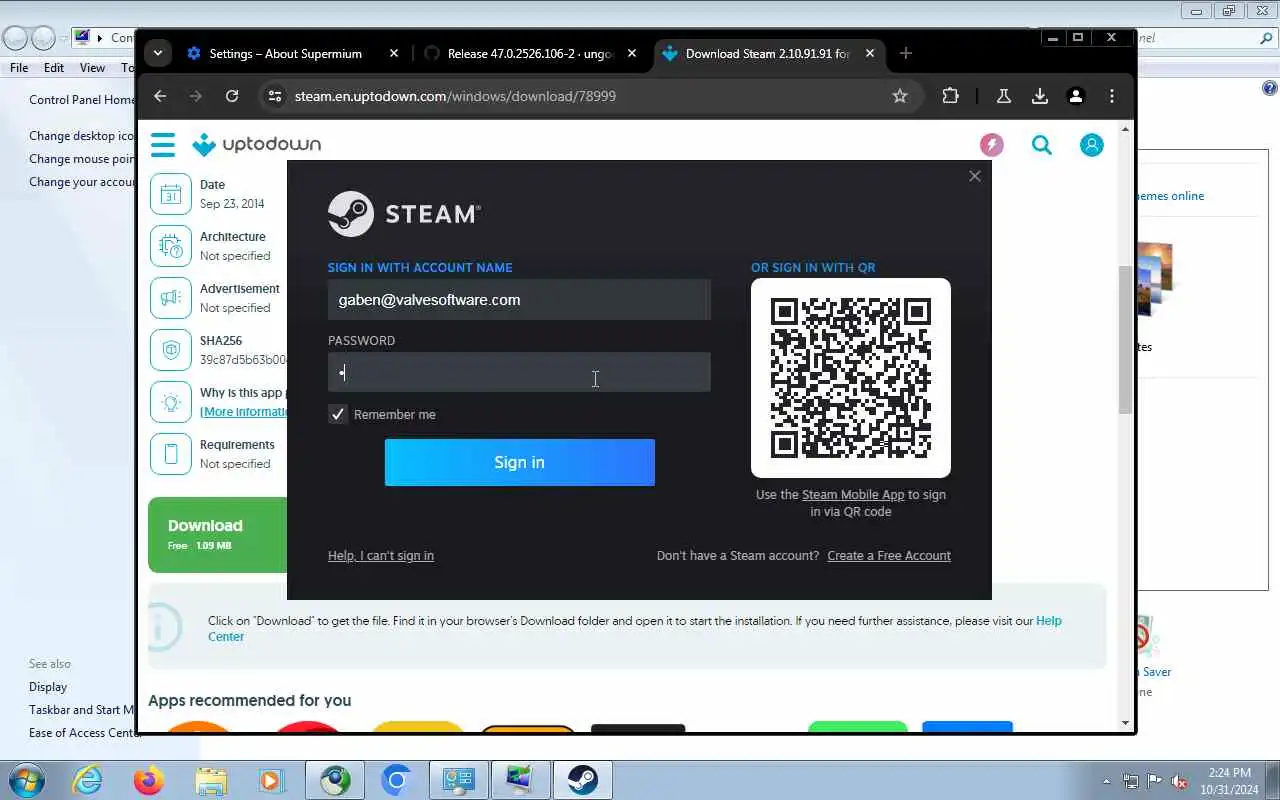Image resolution: width=1280 pixels, height=800 pixels.
Task: Open 'Help, I can't sign in' link
Action: [381, 556]
